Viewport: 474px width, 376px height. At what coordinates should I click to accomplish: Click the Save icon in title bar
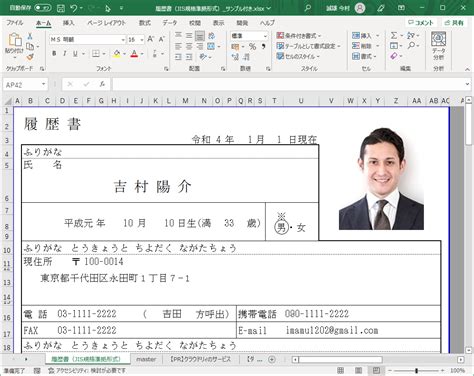coord(61,8)
